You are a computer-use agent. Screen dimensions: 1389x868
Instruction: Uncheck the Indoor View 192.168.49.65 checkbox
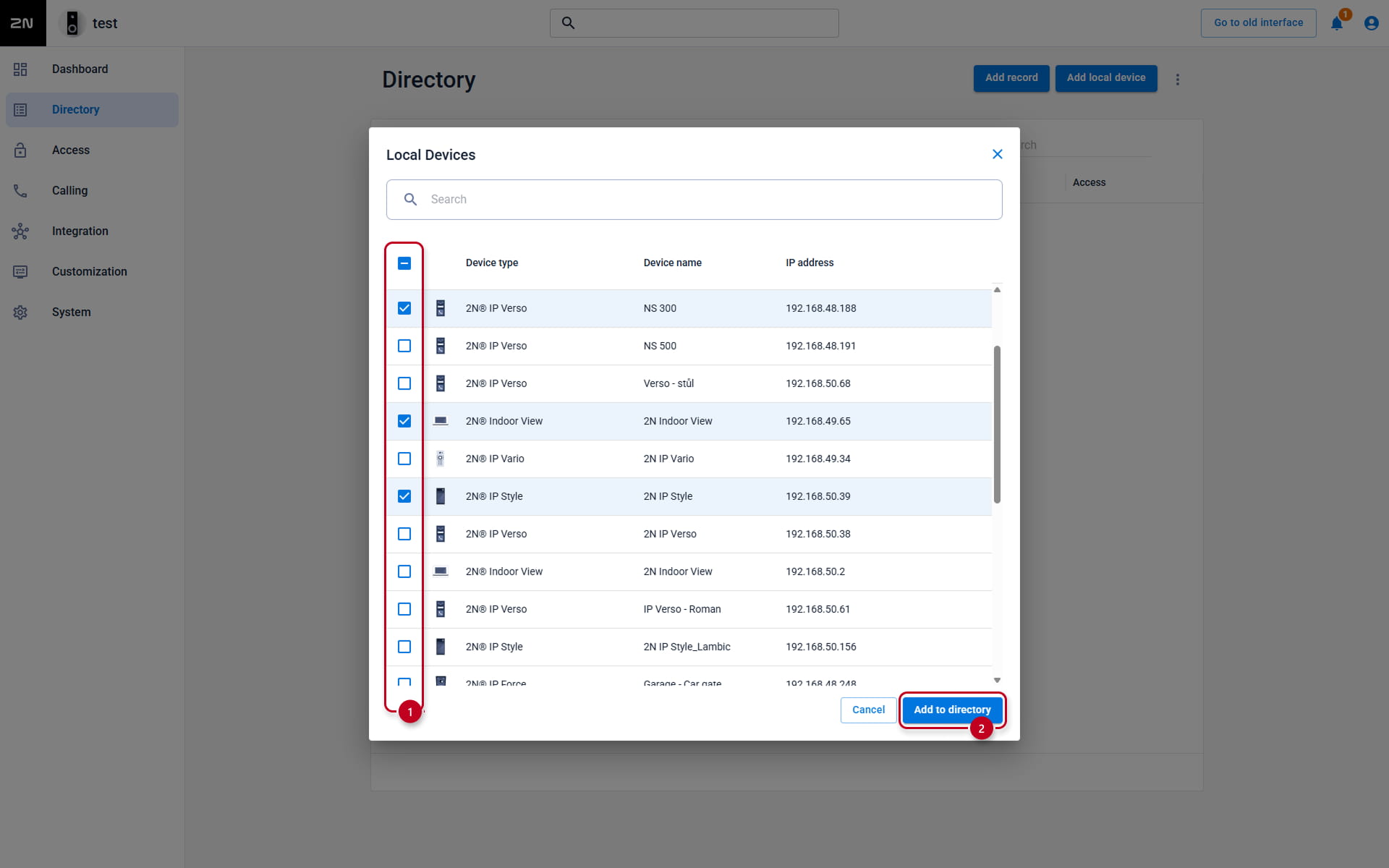pos(404,421)
